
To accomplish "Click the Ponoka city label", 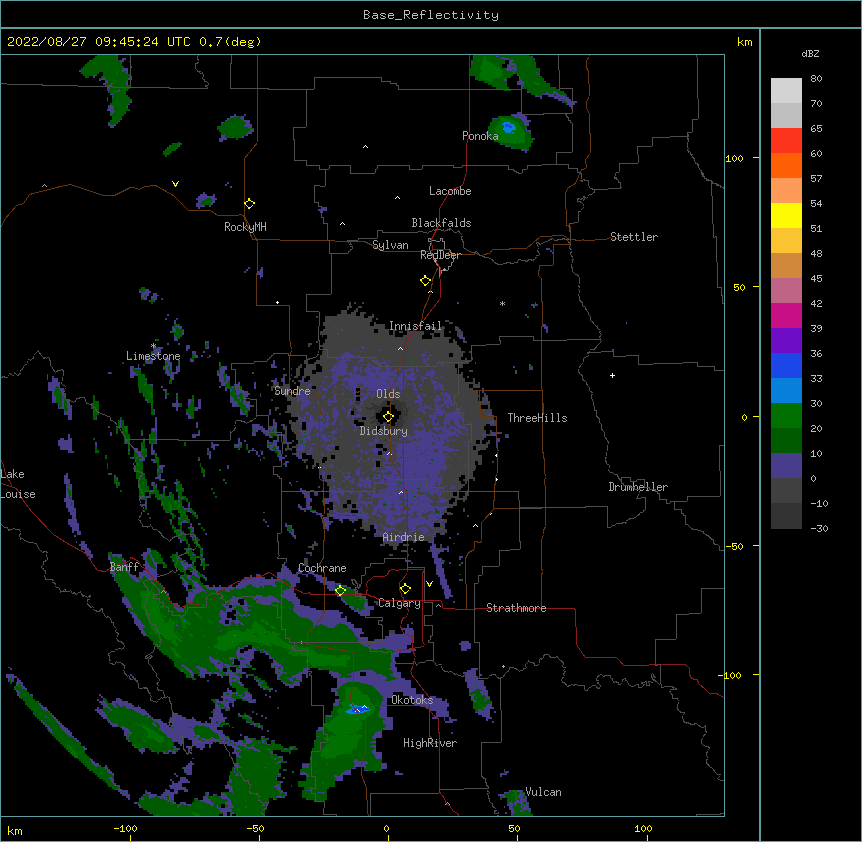I will [480, 136].
